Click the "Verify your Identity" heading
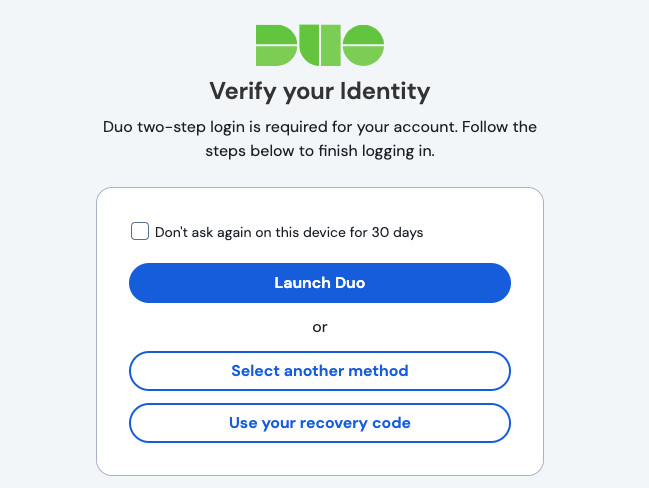The height and width of the screenshot is (488, 649). [320, 92]
